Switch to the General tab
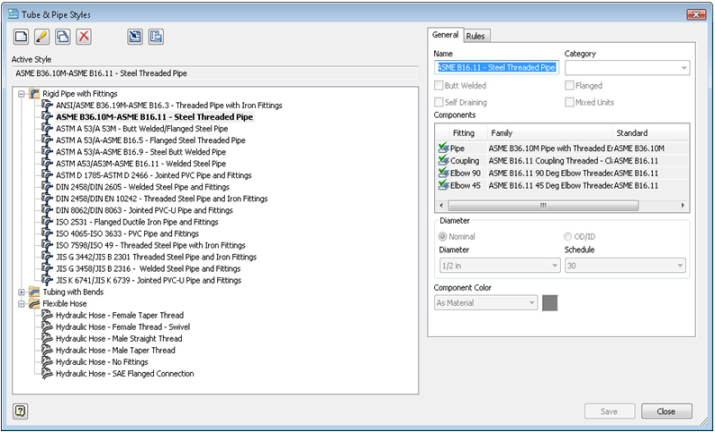 pos(445,35)
